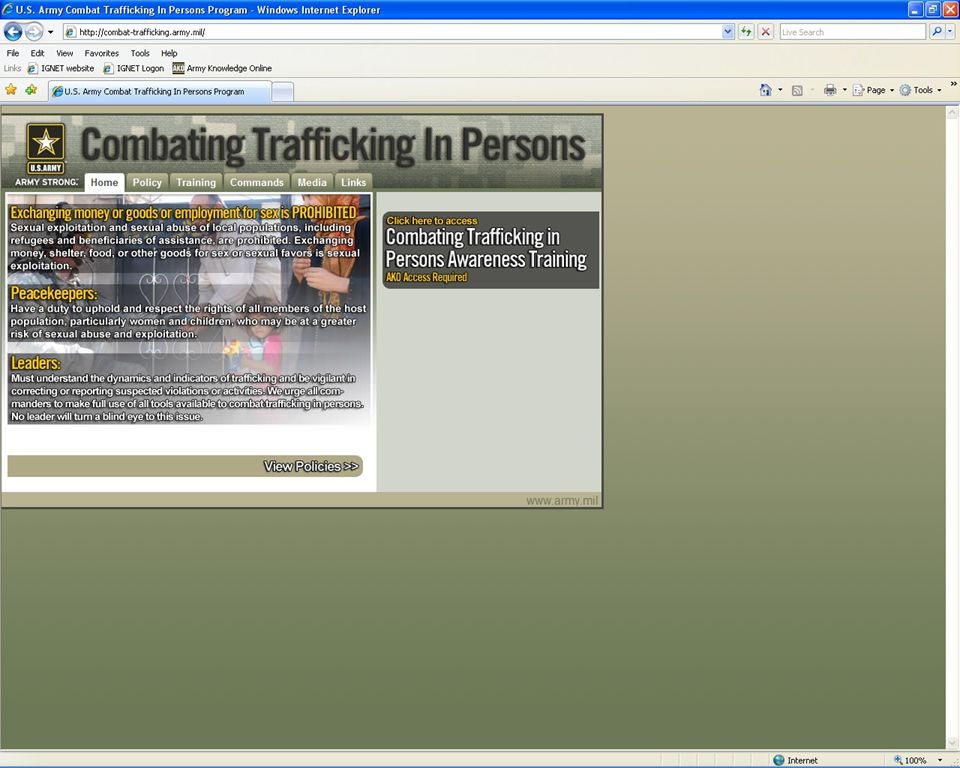Click the page icon beside the URL
The height and width of the screenshot is (768, 960).
pyautogui.click(x=72, y=32)
